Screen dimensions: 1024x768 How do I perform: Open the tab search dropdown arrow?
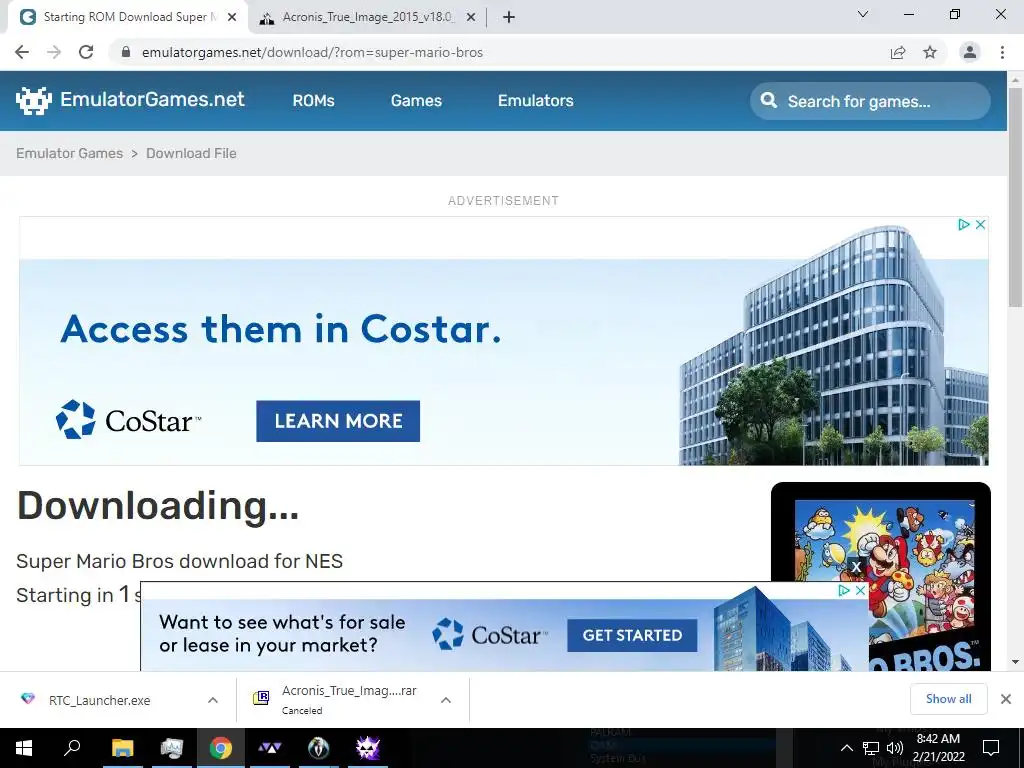click(863, 14)
